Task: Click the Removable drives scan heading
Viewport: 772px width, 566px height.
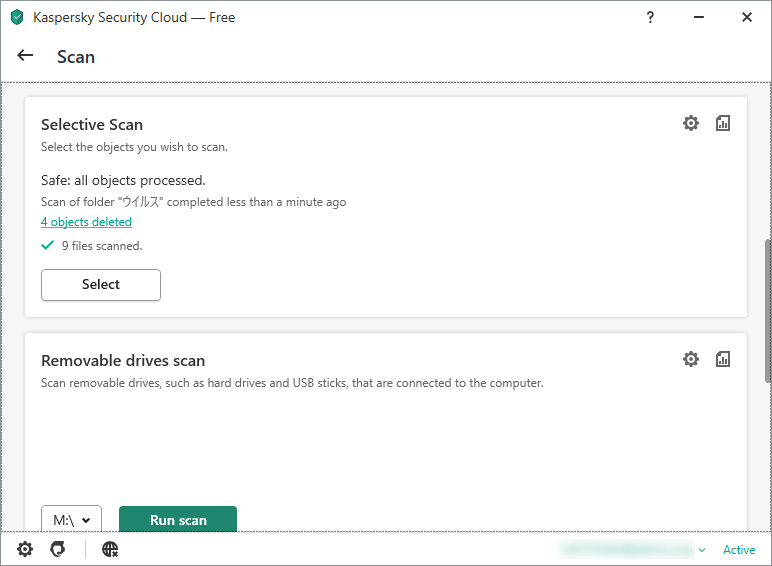Action: (x=123, y=361)
